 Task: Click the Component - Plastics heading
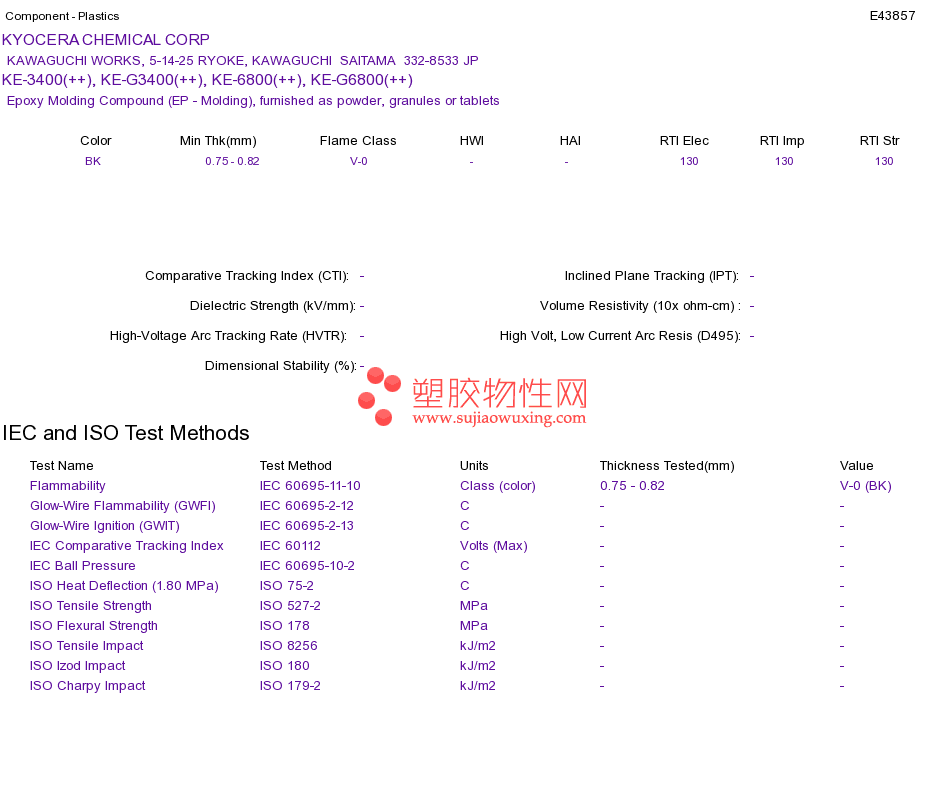62,16
